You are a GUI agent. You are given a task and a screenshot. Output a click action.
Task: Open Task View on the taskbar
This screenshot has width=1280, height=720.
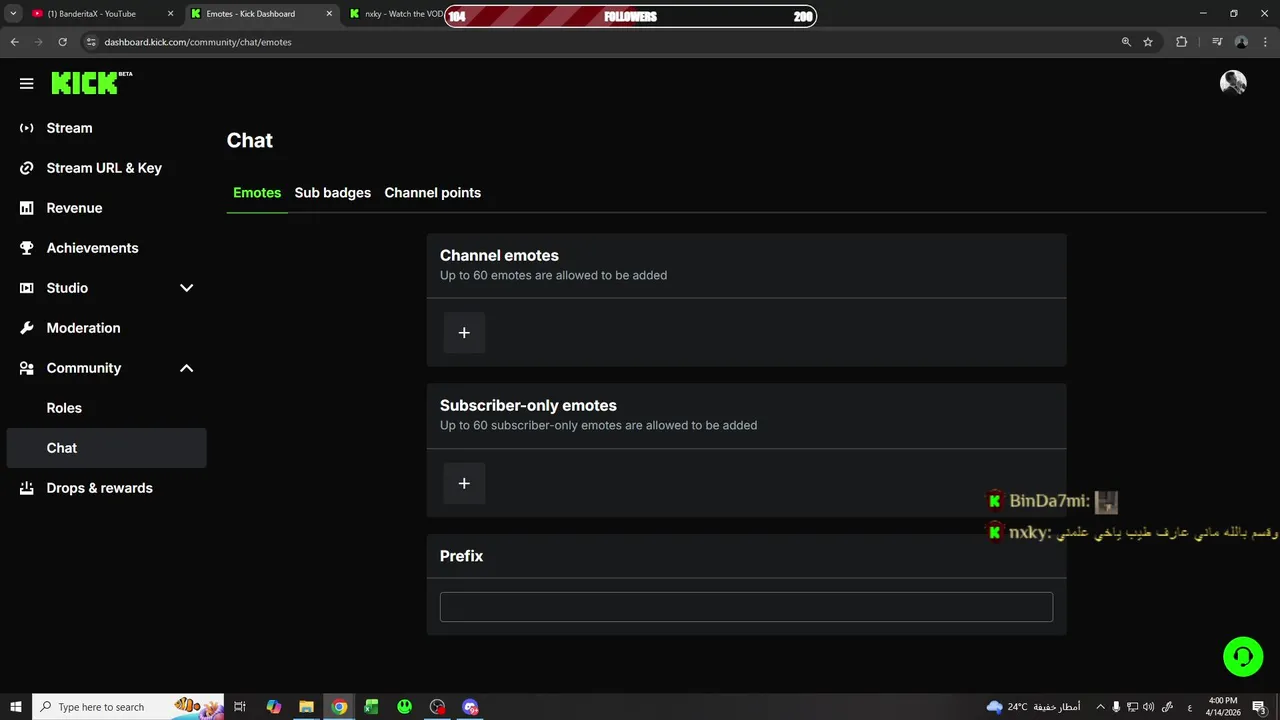point(240,707)
